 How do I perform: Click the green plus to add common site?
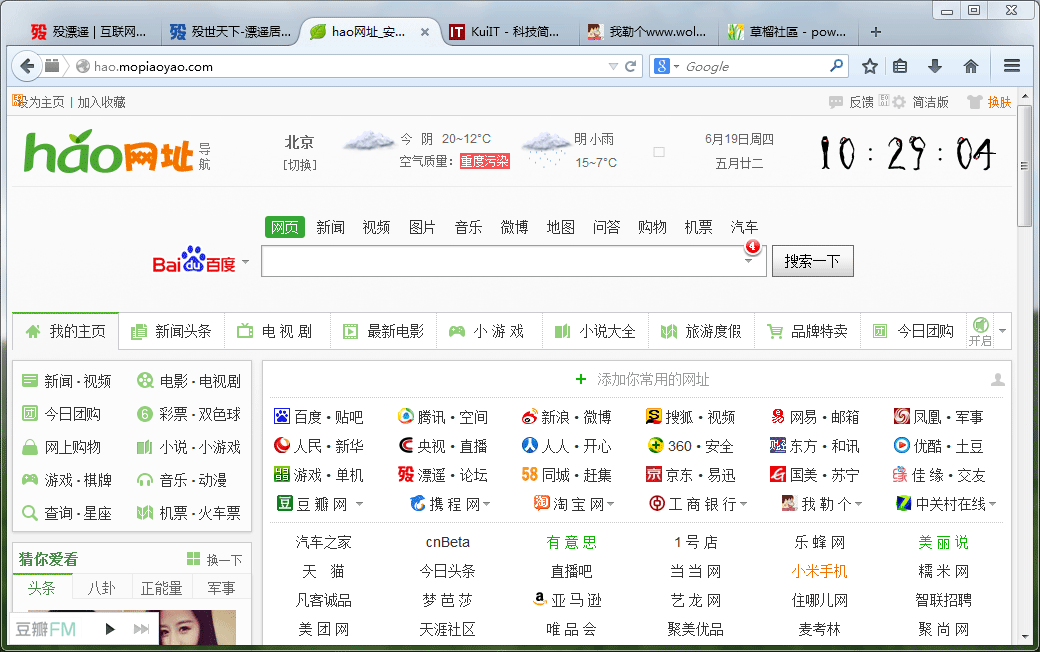click(x=581, y=379)
